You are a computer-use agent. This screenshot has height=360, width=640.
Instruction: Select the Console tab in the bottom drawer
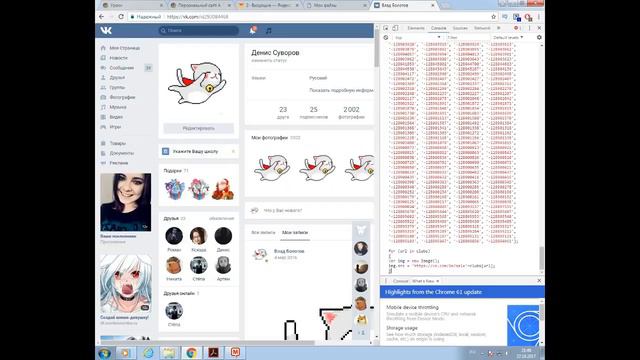pos(400,281)
